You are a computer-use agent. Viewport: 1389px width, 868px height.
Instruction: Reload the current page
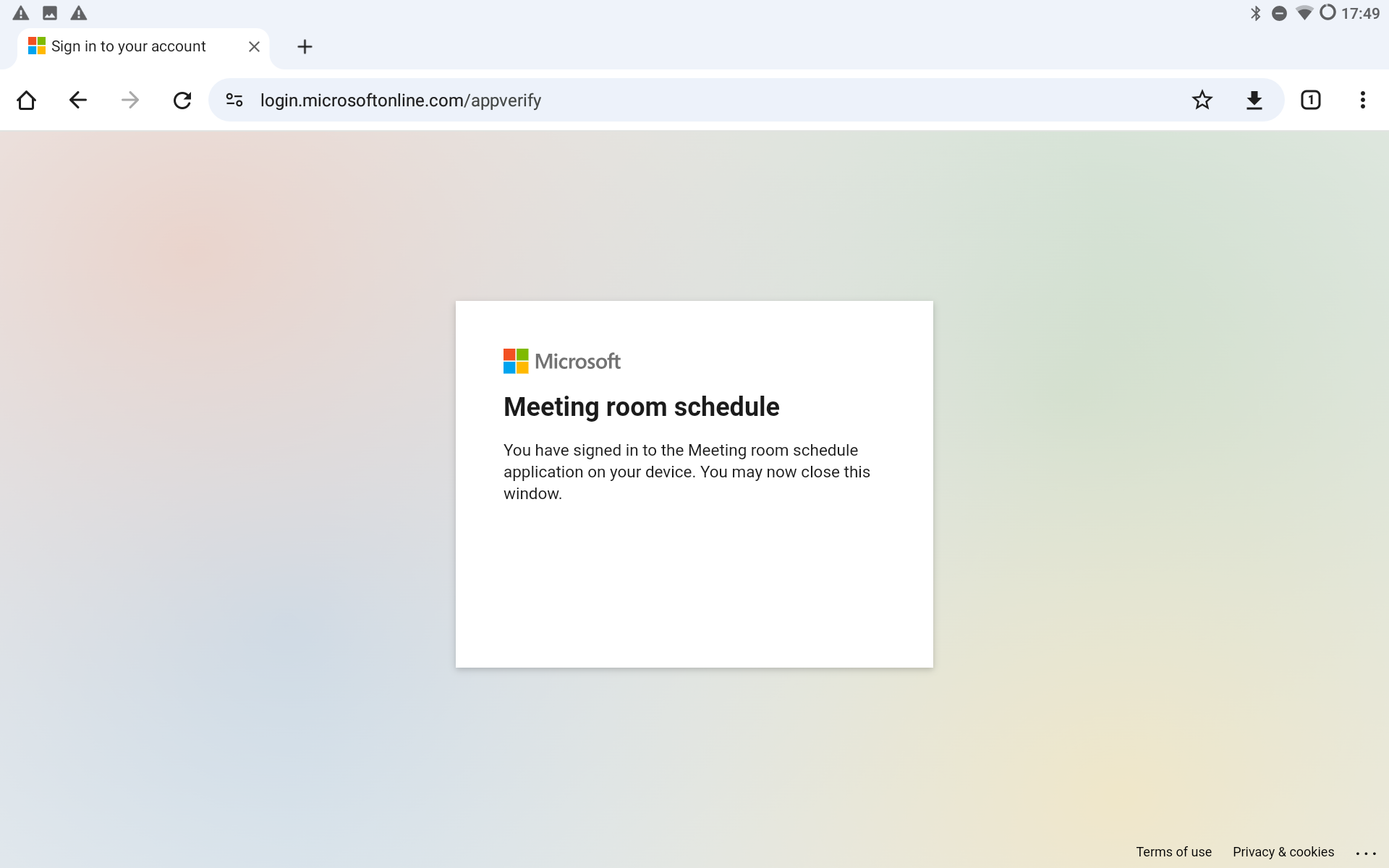[x=182, y=100]
